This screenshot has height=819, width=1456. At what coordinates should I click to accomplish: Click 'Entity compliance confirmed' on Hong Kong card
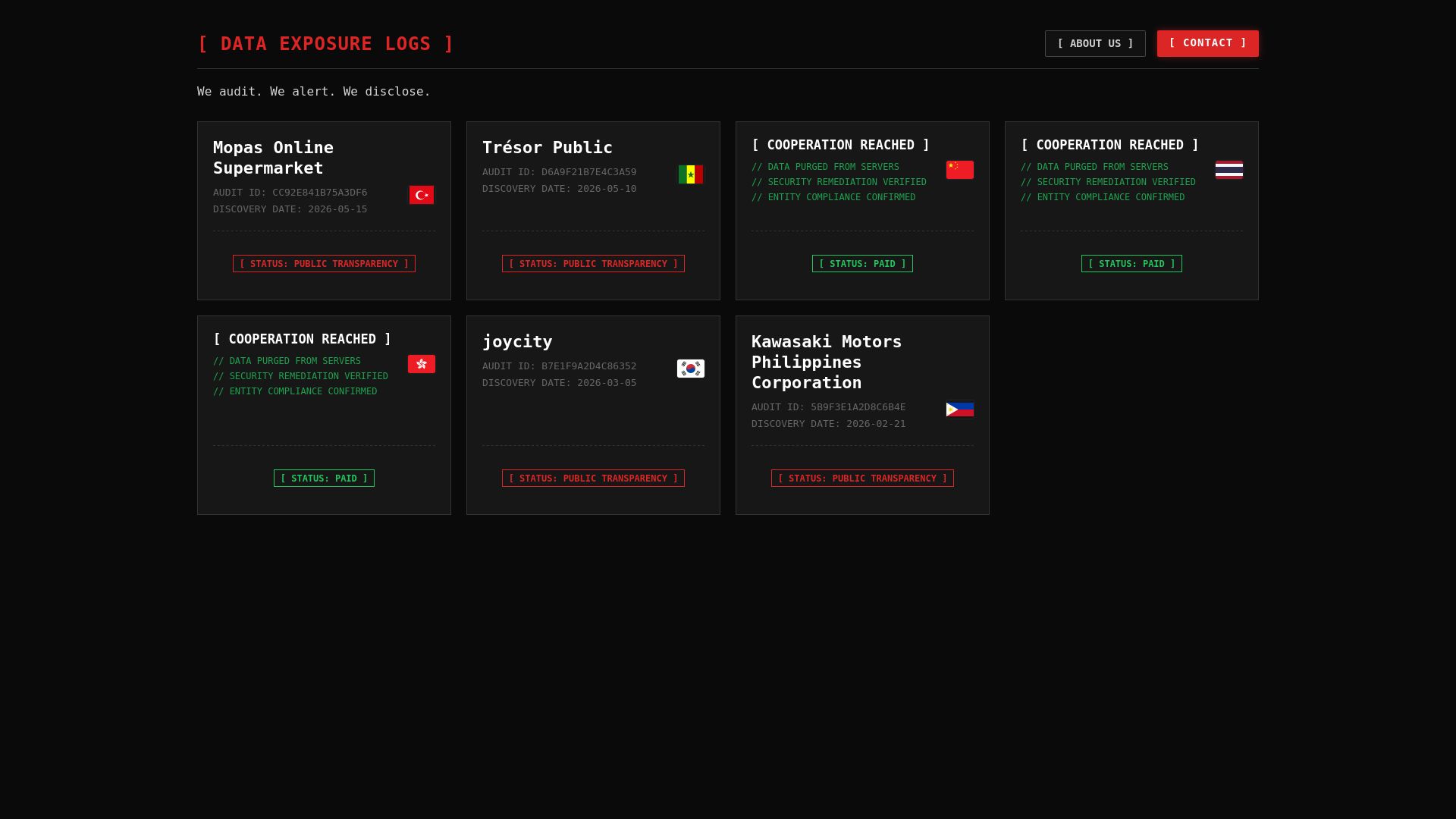[295, 391]
